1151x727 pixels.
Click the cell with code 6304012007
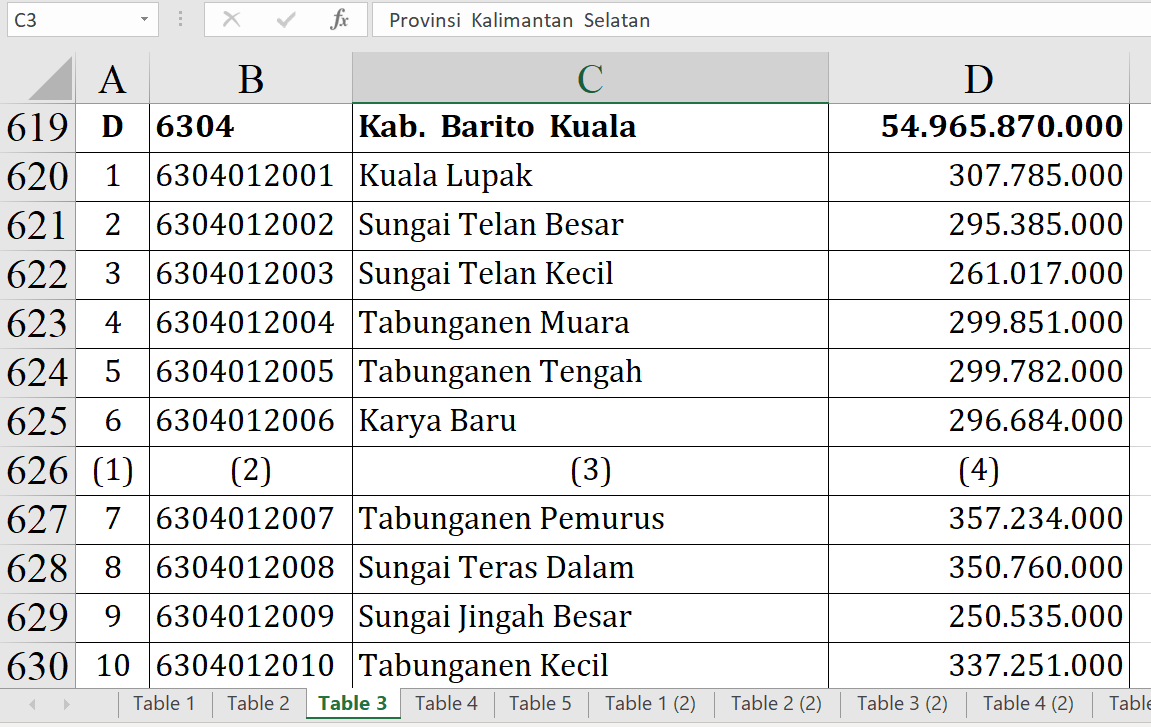click(x=250, y=519)
